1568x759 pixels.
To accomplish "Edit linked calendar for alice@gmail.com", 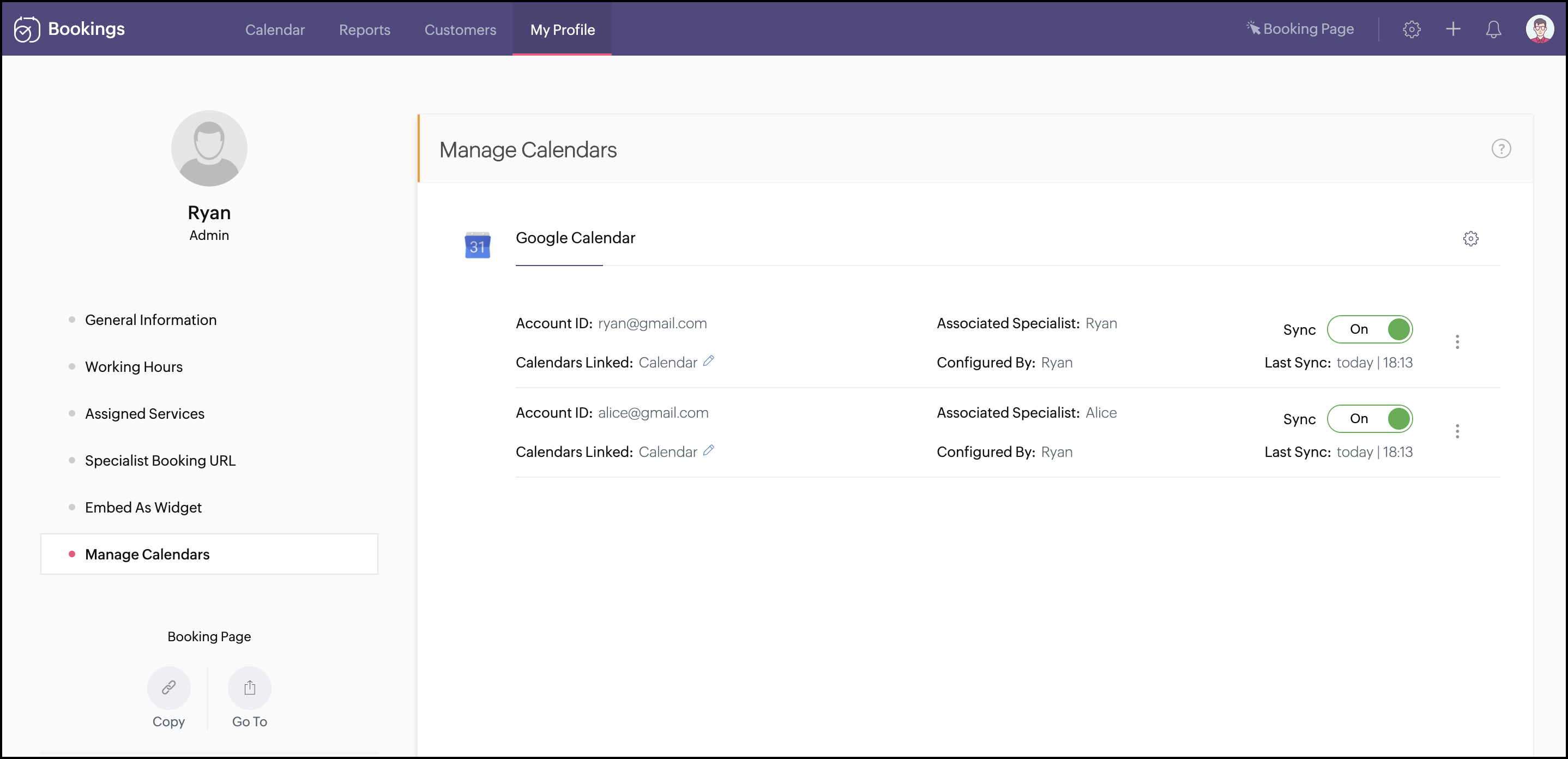I will tap(709, 450).
